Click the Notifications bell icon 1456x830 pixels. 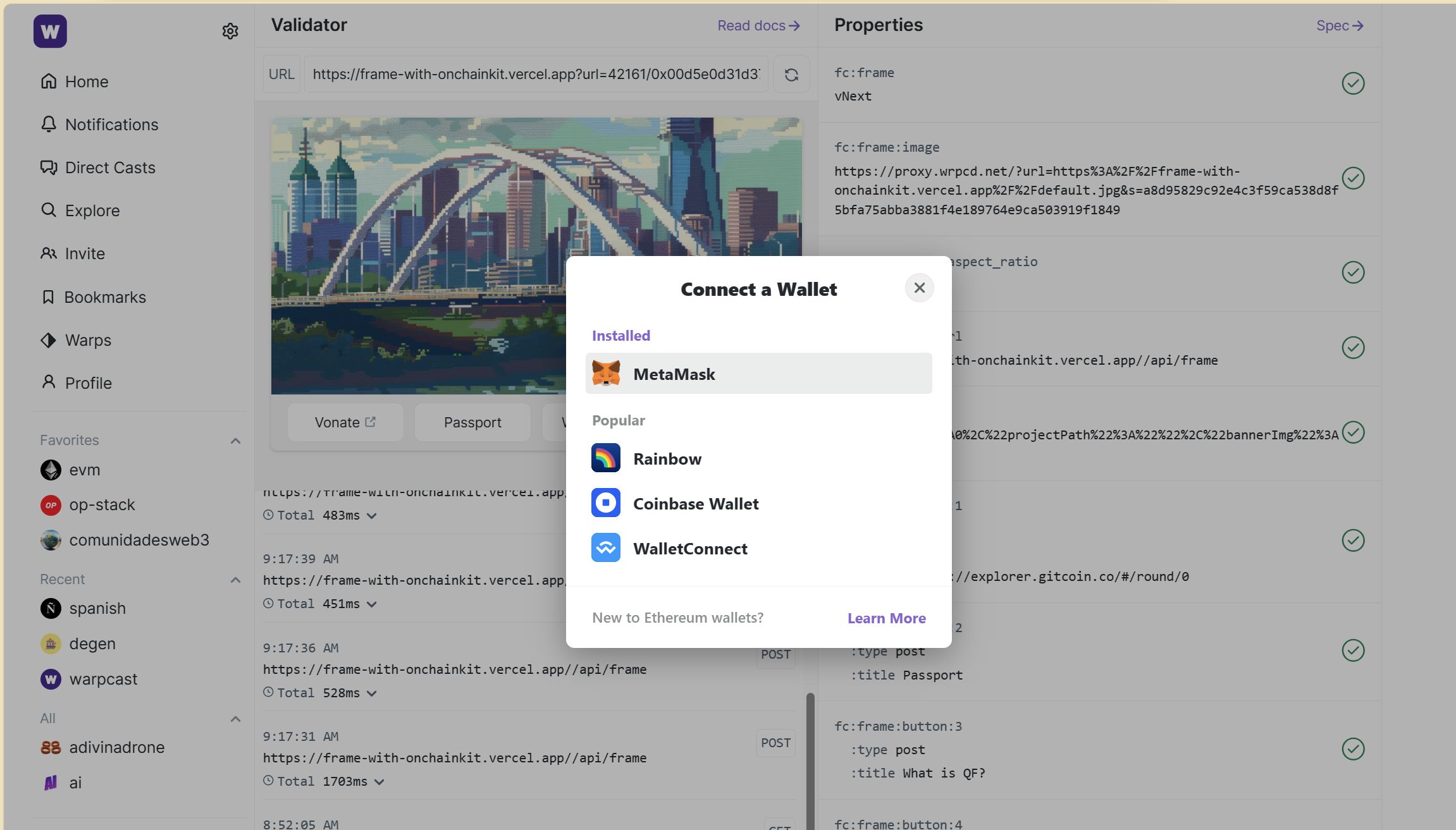[x=49, y=124]
